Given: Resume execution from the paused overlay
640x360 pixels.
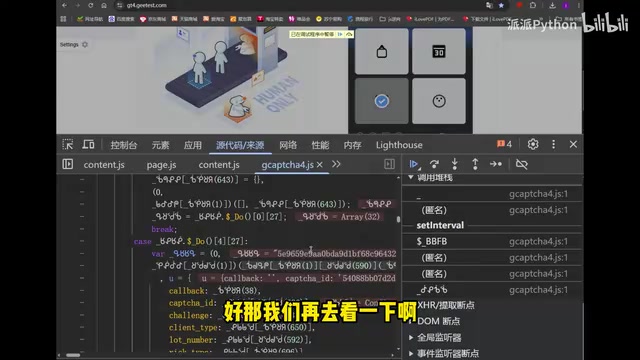Looking at the screenshot, I should [x=340, y=34].
